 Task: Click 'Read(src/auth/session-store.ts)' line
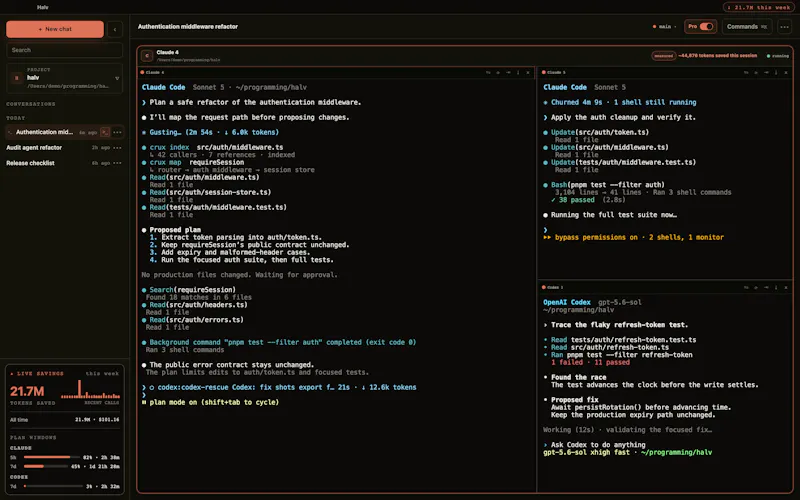click(207, 192)
